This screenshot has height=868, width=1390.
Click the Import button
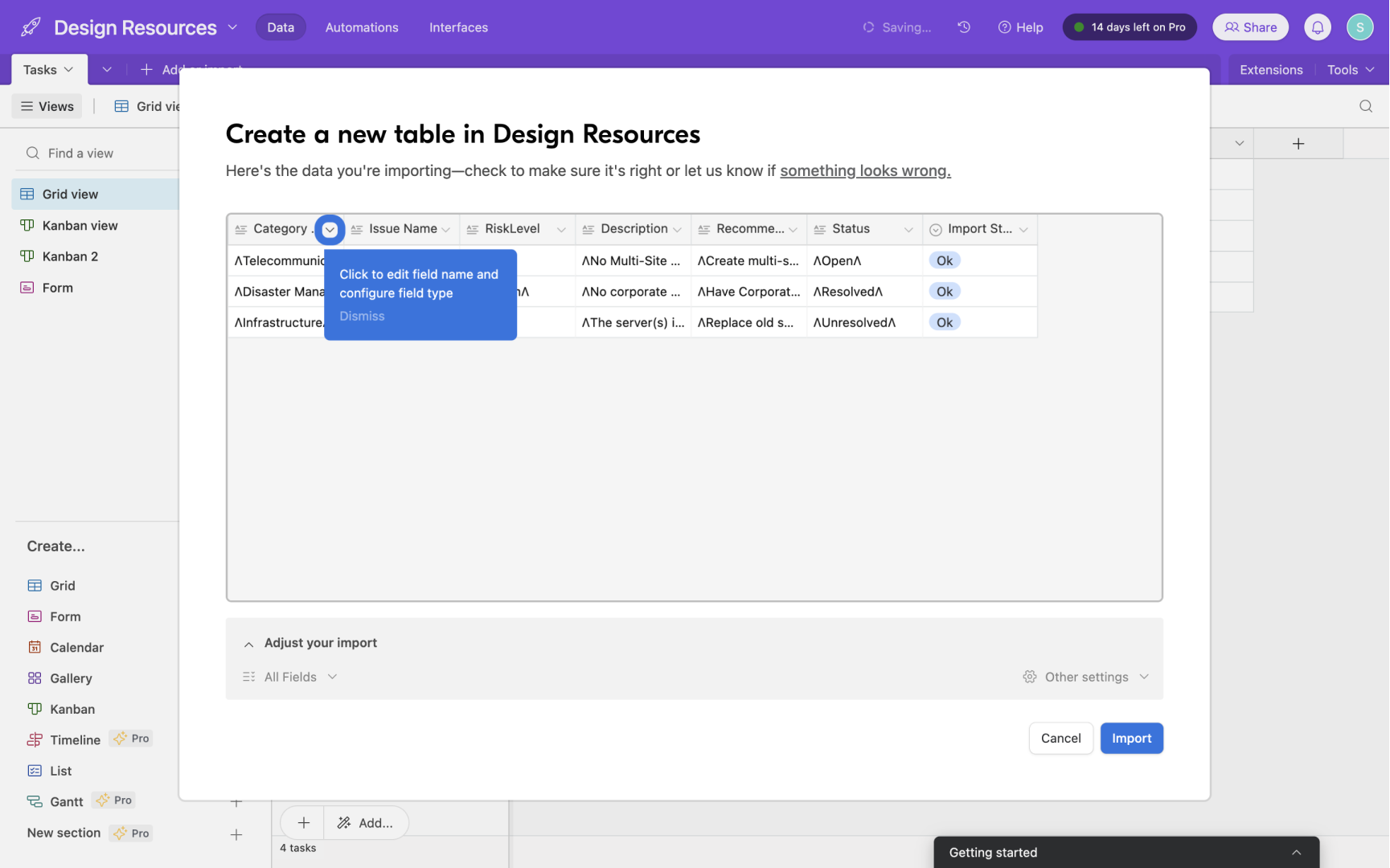point(1131,738)
